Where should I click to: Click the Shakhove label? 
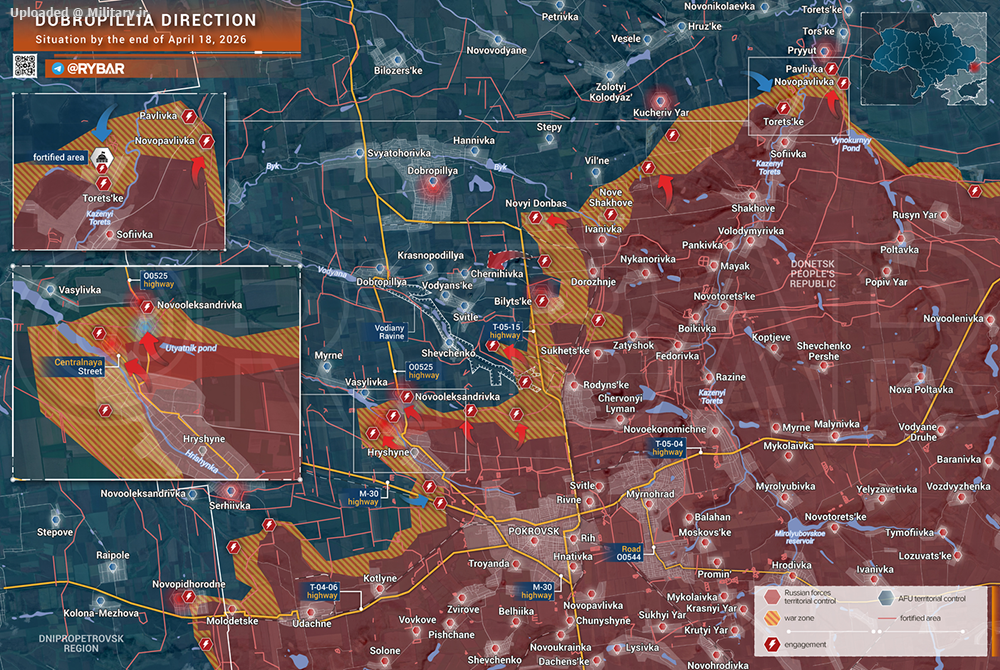tap(753, 208)
